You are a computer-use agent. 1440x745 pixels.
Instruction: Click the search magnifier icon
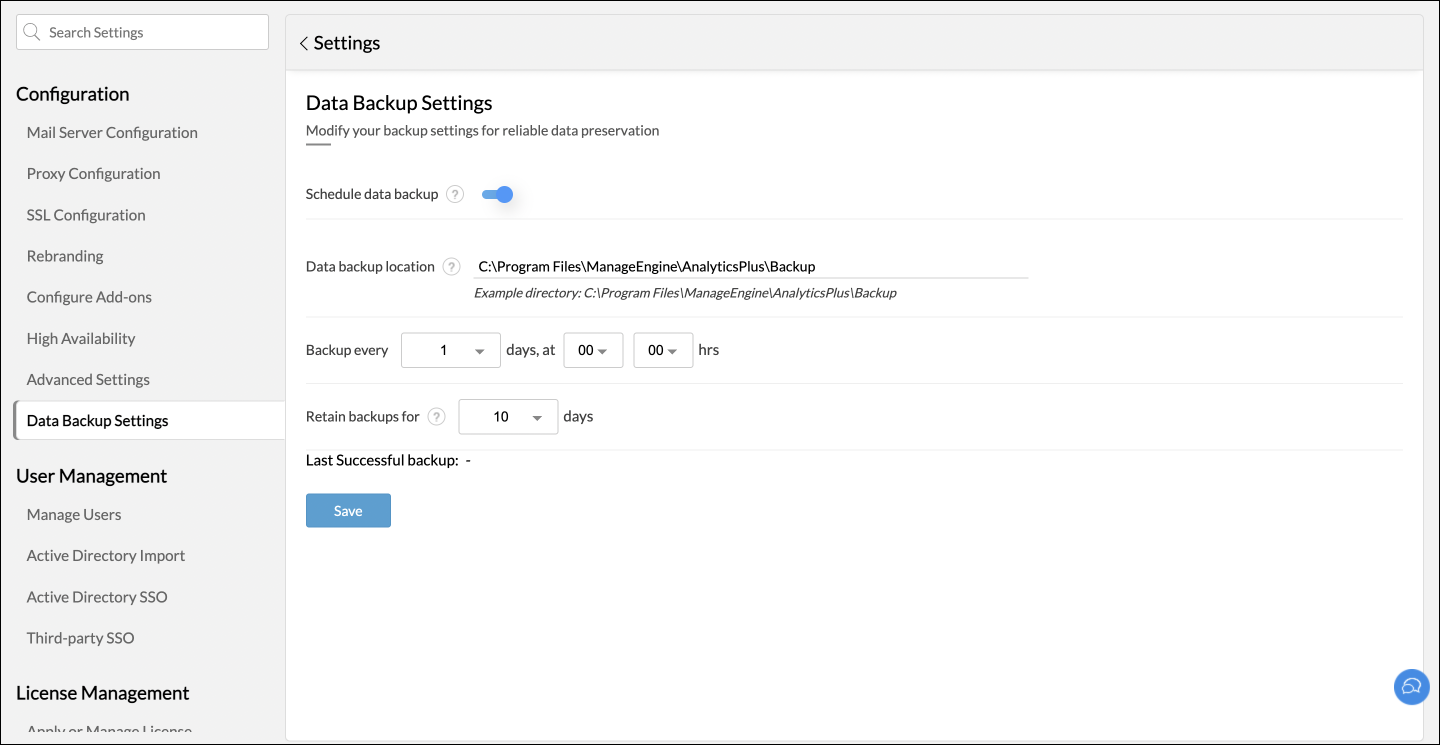[32, 32]
